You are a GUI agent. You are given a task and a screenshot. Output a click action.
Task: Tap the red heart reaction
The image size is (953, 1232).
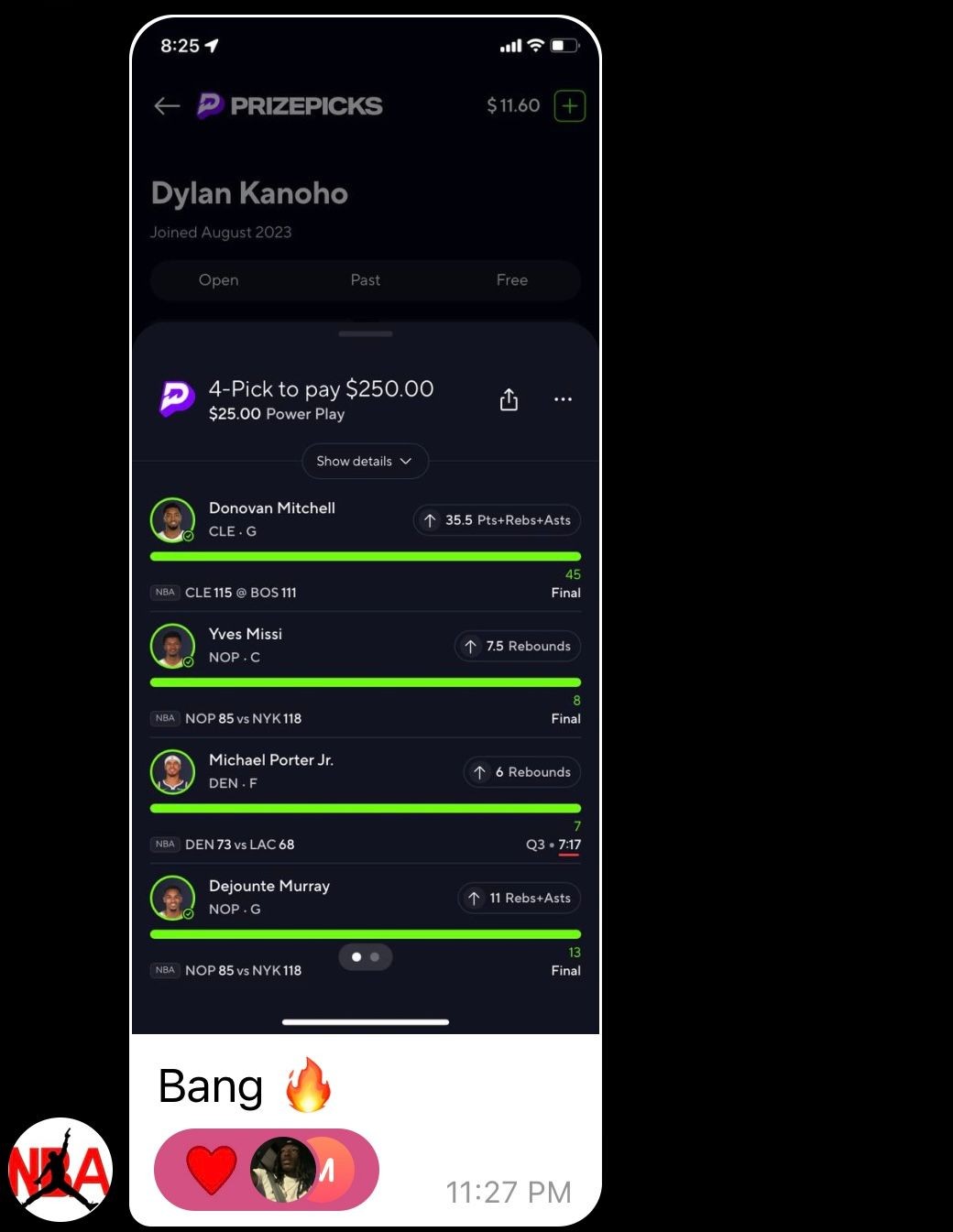coord(212,1171)
